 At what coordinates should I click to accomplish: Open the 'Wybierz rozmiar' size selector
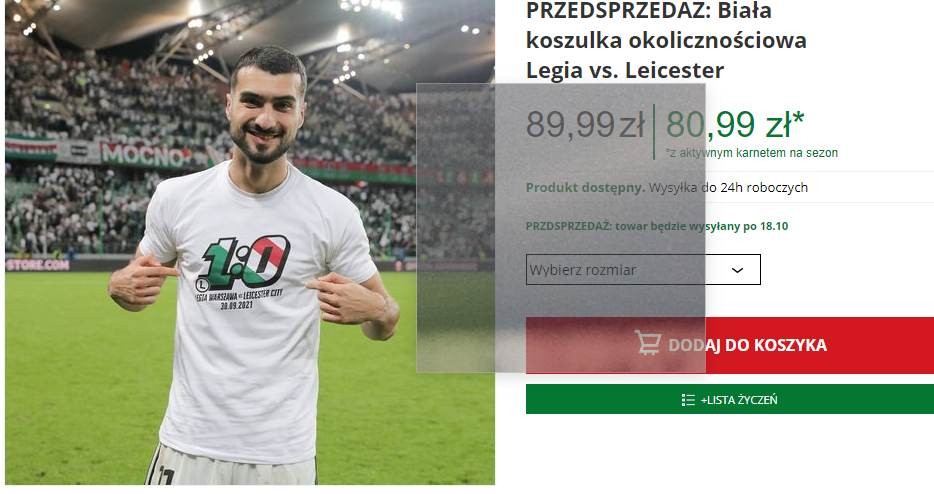point(643,269)
